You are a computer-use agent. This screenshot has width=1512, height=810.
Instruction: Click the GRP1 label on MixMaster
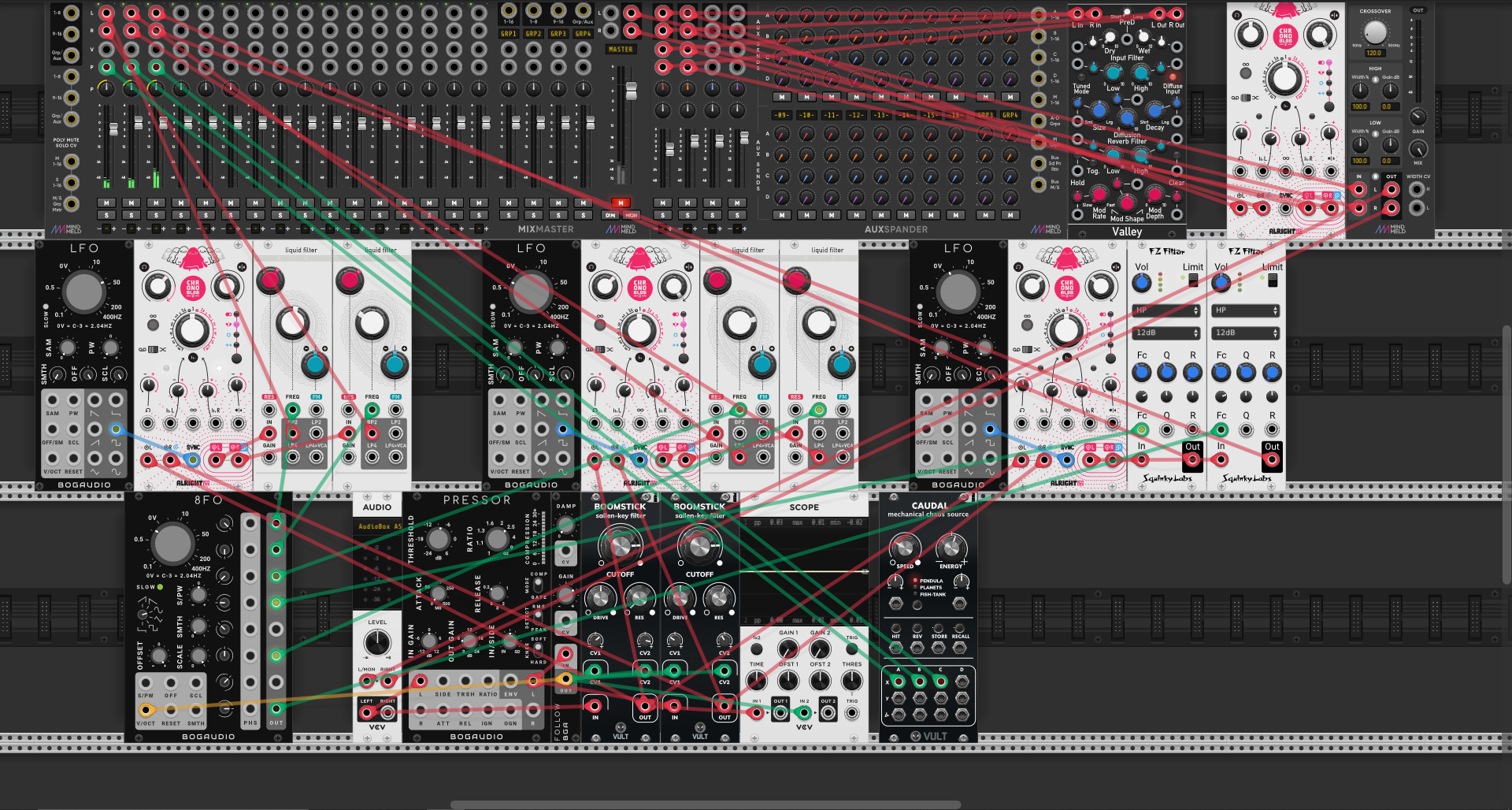pyautogui.click(x=509, y=34)
